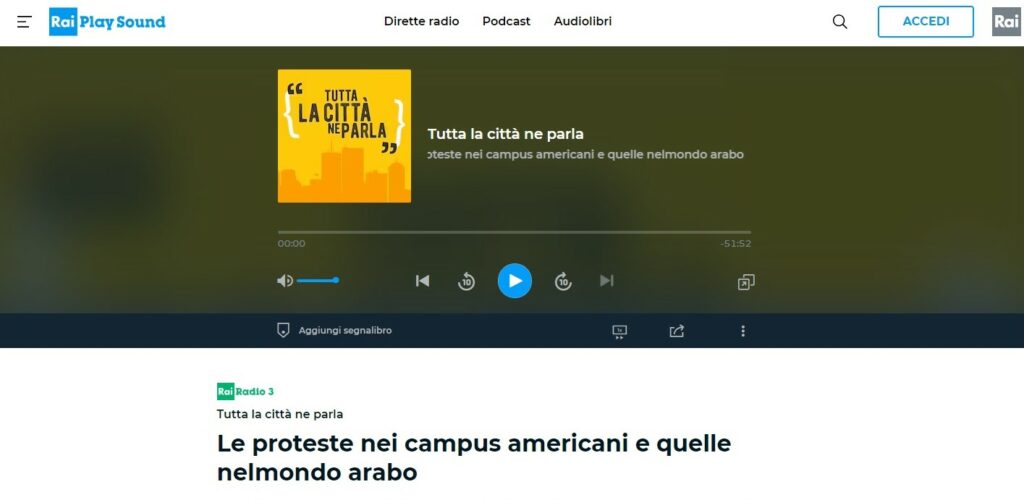Skip forward 10 seconds
This screenshot has height=500, width=1024.
pos(563,281)
